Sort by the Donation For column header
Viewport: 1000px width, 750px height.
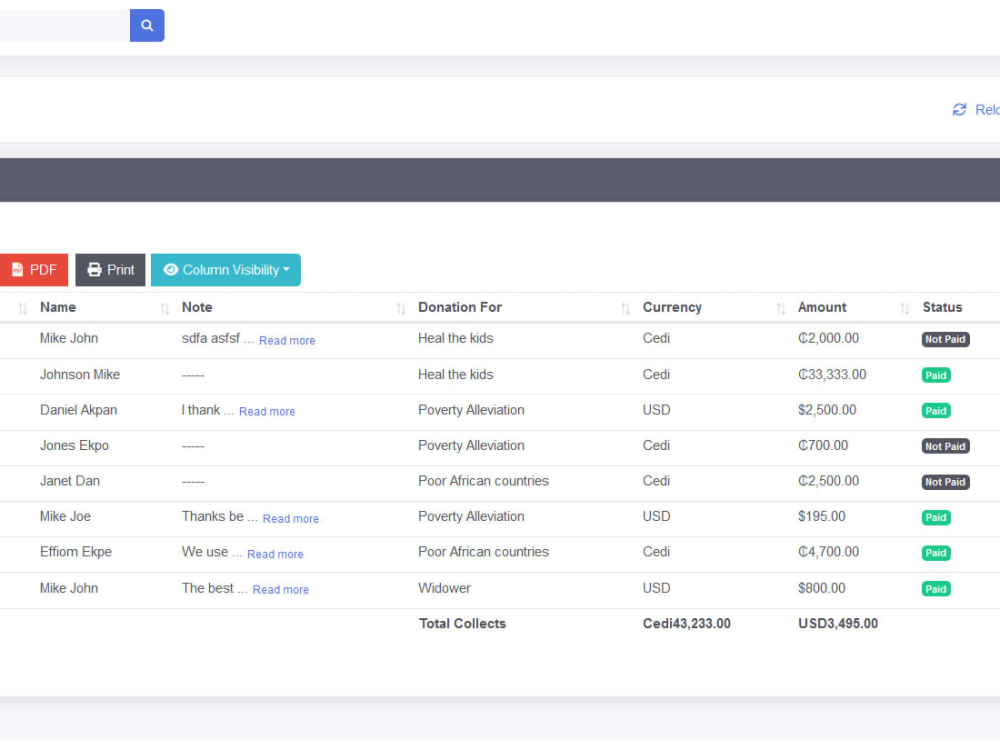(460, 307)
